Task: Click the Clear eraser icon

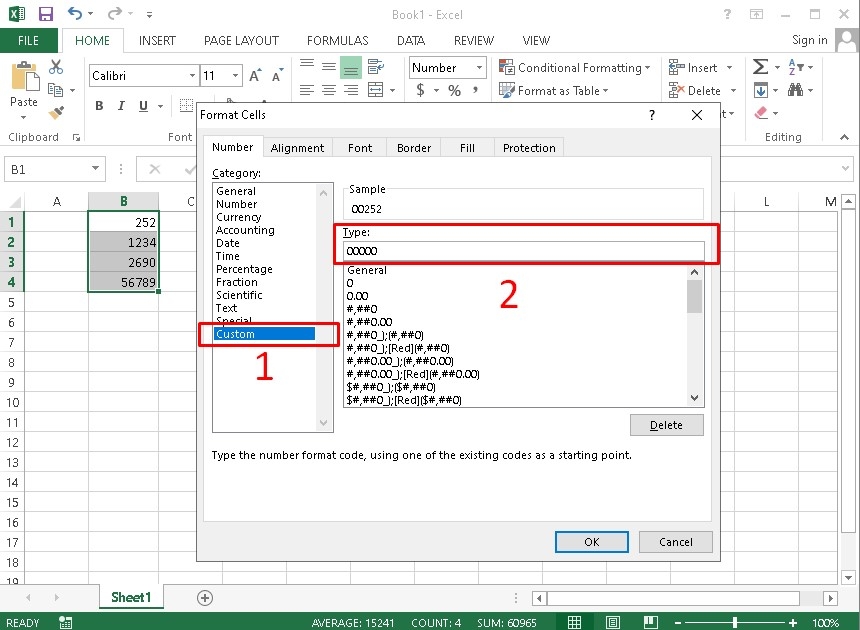Action: click(x=761, y=113)
